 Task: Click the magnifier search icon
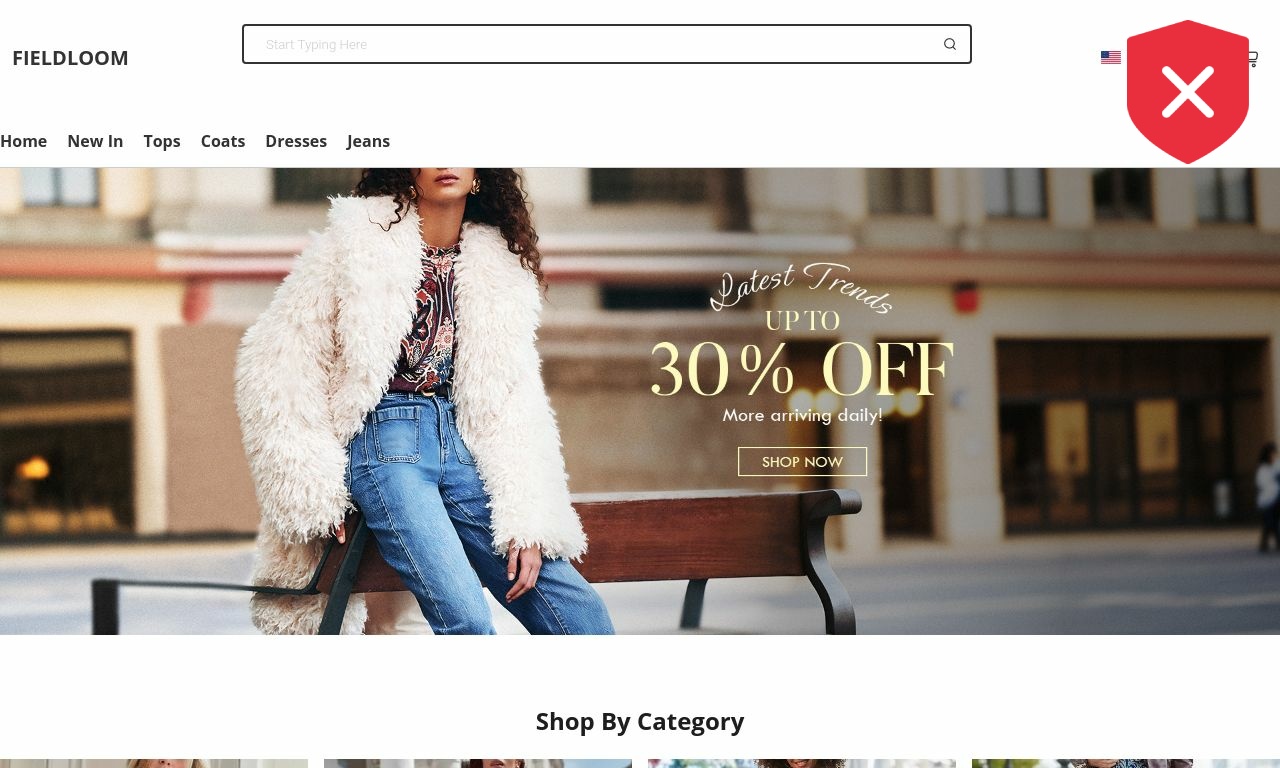[950, 44]
